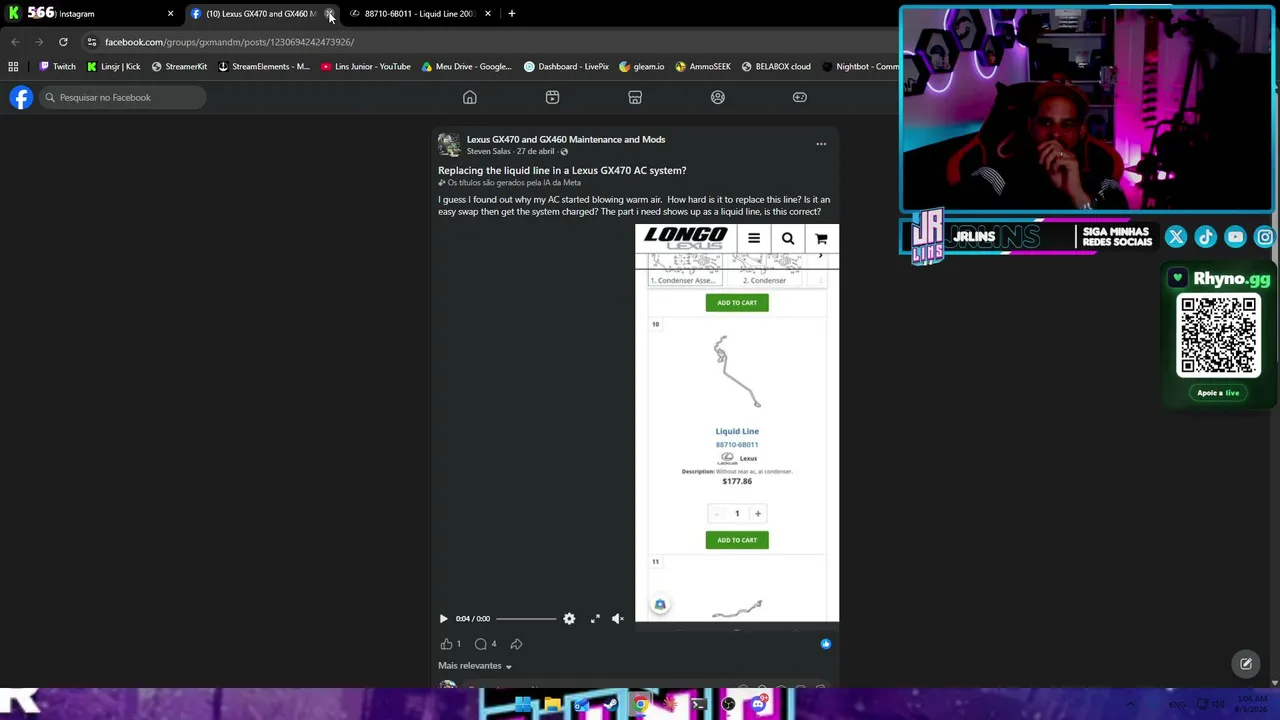Open the BELABOX cloud bookmark
The width and height of the screenshot is (1280, 720).
click(776, 67)
